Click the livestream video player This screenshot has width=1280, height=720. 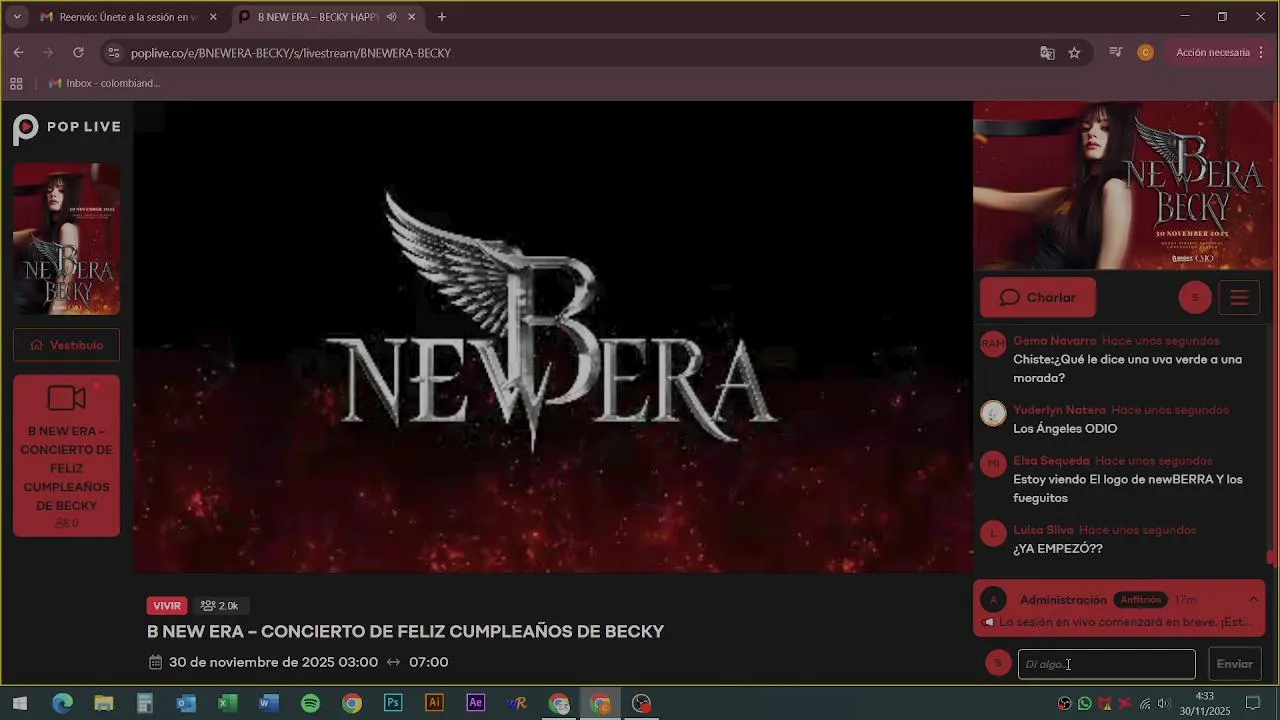[x=553, y=337]
